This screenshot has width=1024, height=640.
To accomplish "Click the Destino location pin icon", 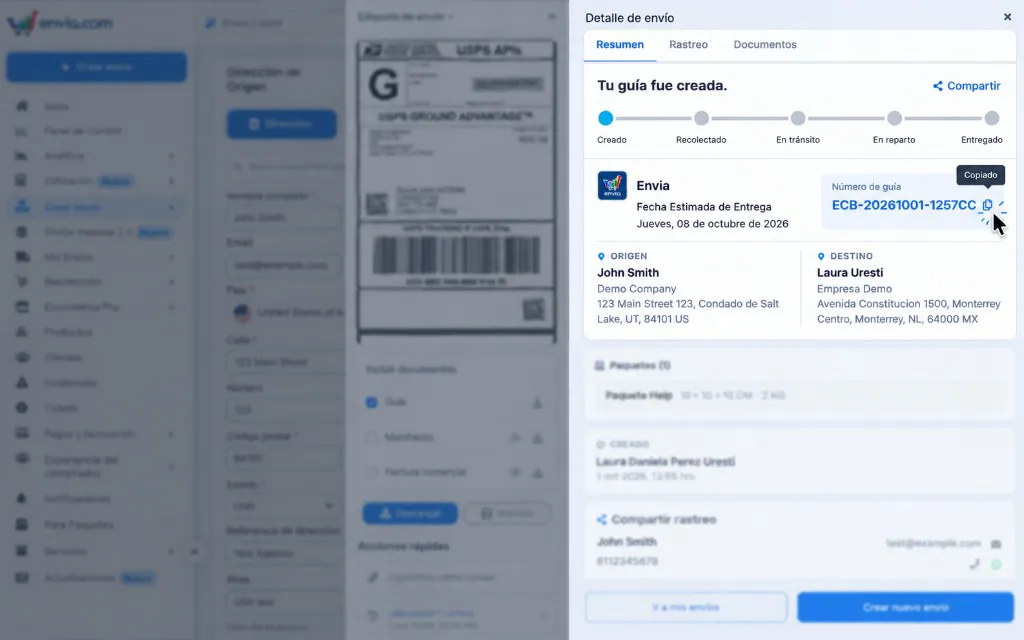I will point(821,257).
